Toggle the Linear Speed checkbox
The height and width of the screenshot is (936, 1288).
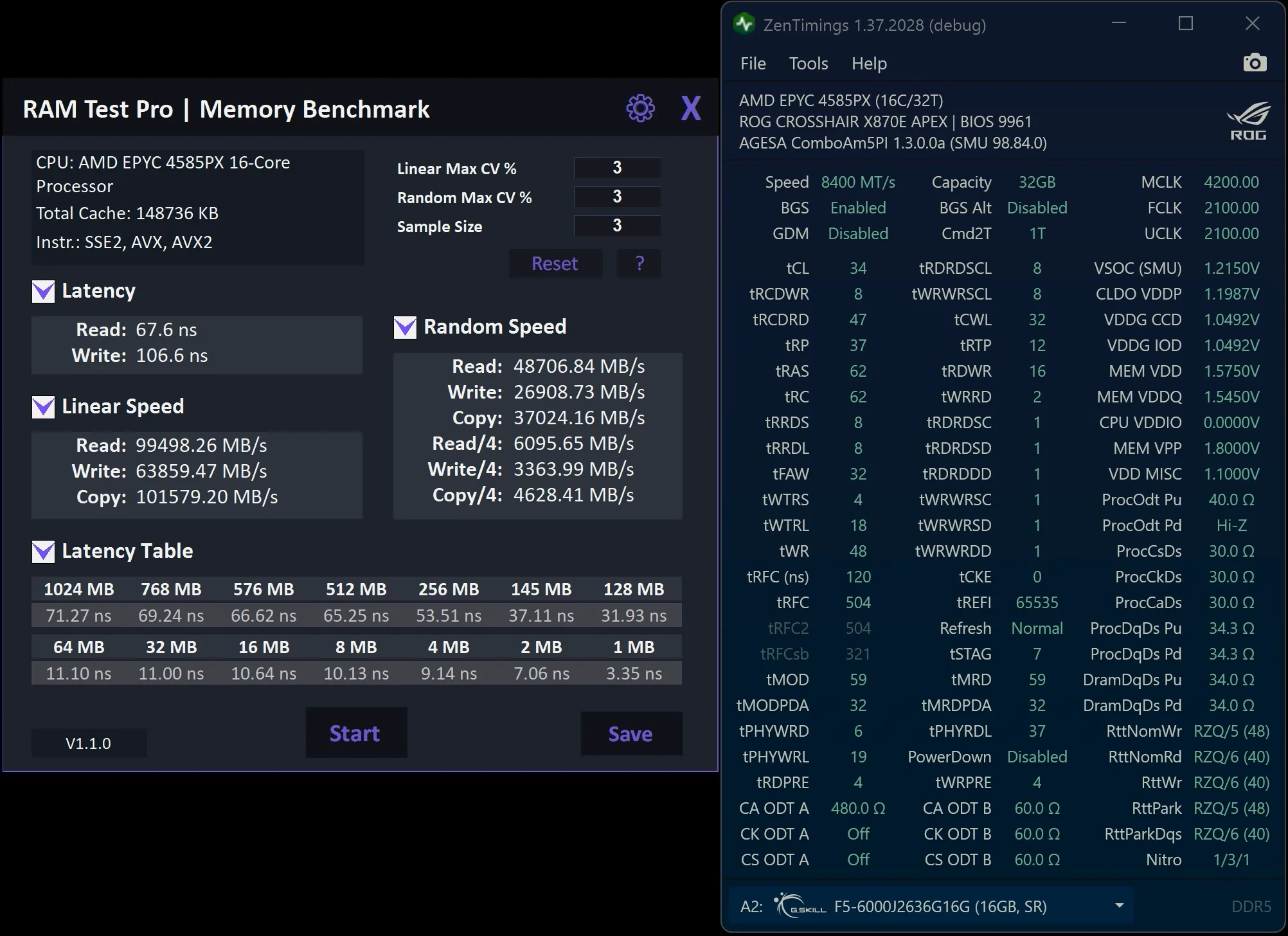point(43,407)
